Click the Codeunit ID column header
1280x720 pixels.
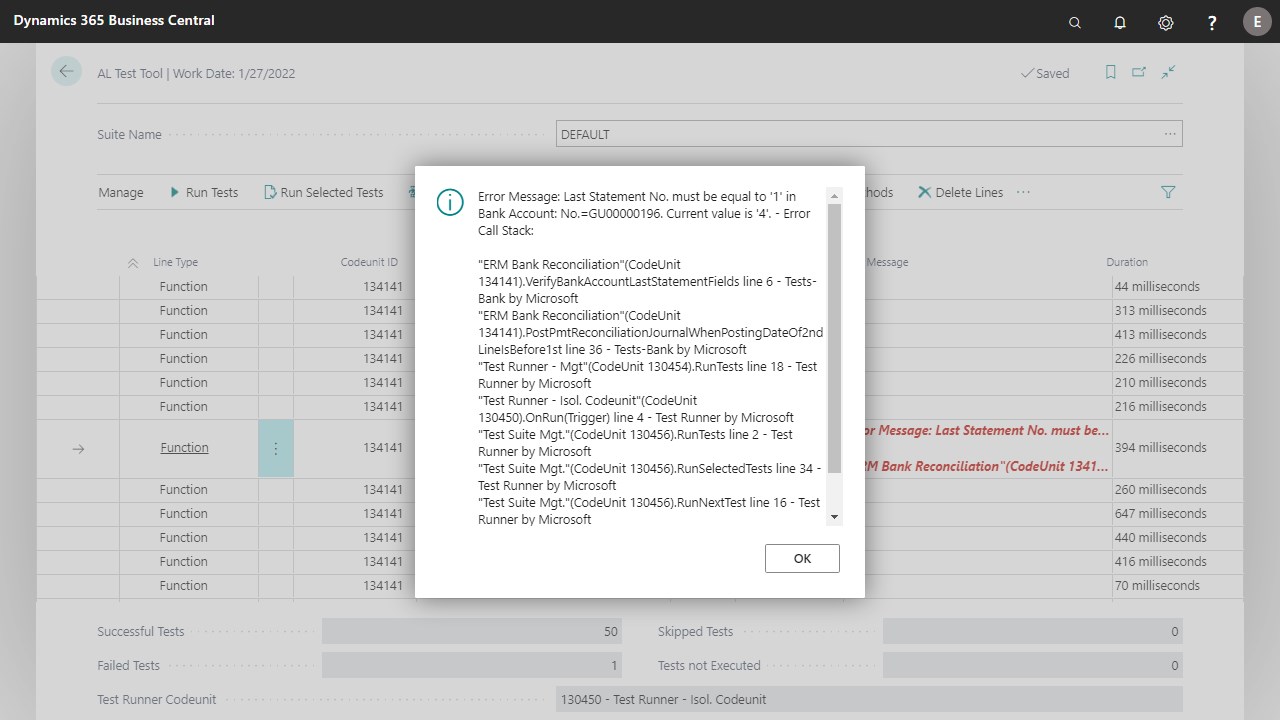click(x=369, y=262)
